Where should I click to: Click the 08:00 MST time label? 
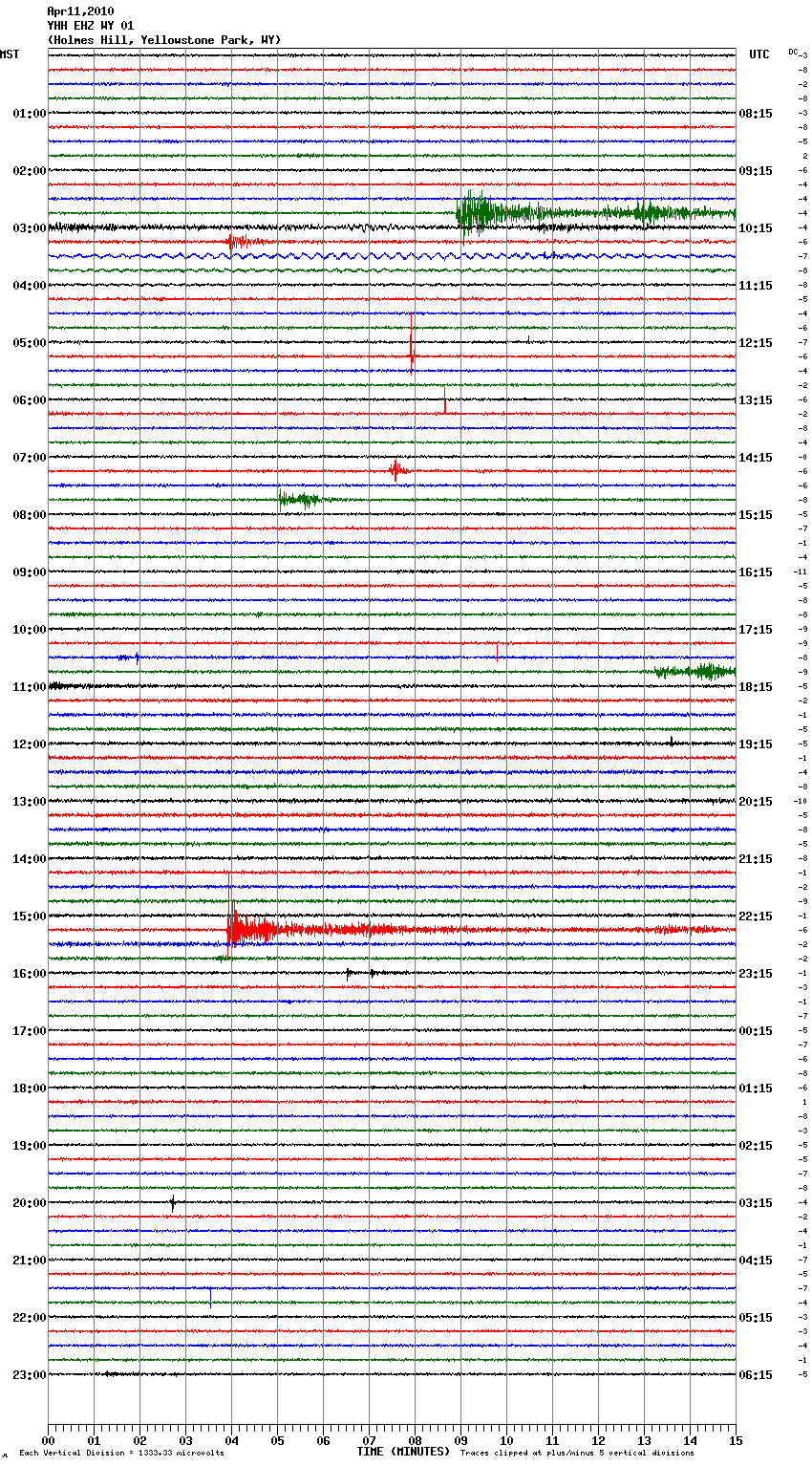[x=30, y=515]
